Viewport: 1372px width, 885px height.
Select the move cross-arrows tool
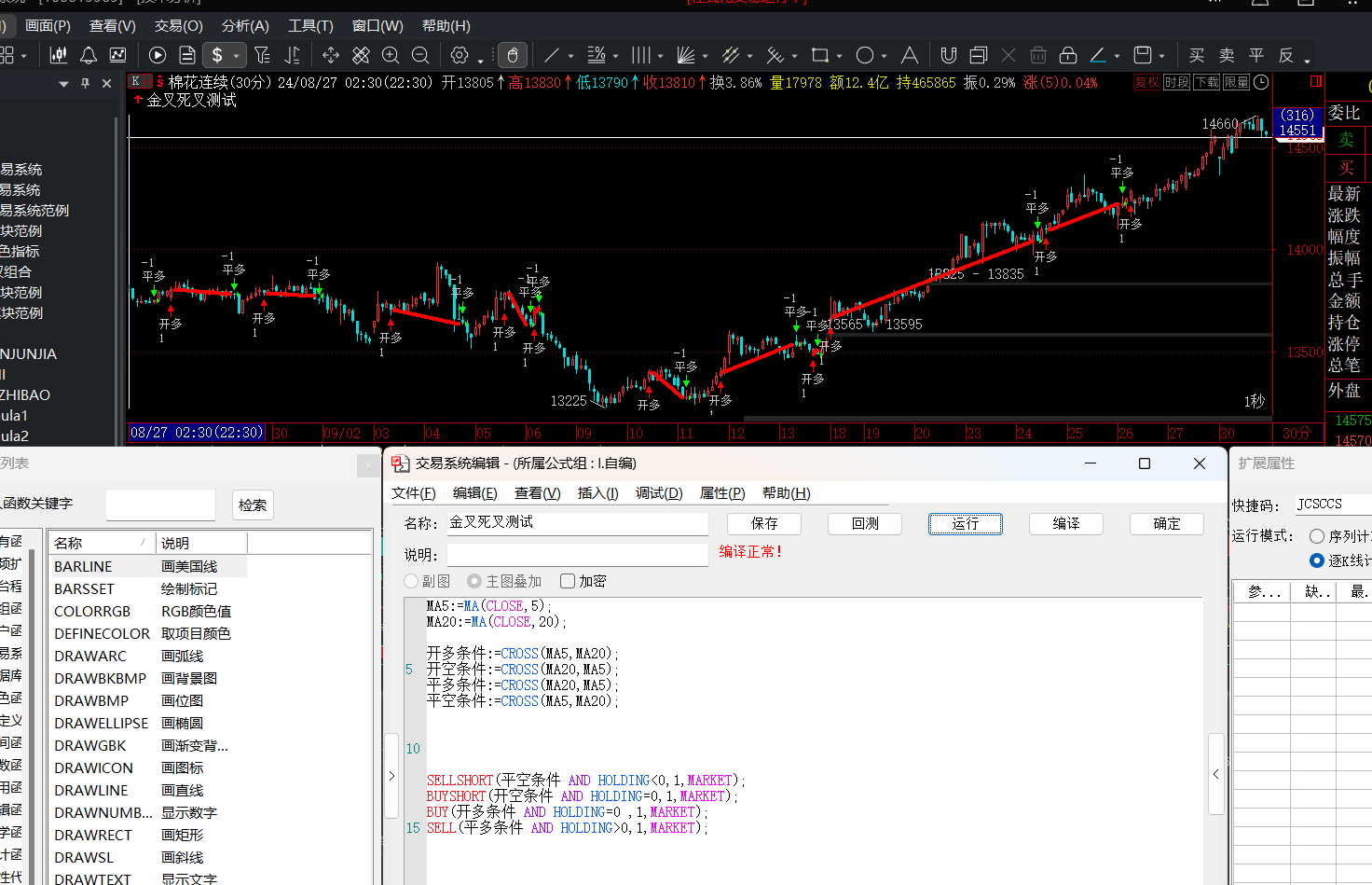pyautogui.click(x=331, y=55)
